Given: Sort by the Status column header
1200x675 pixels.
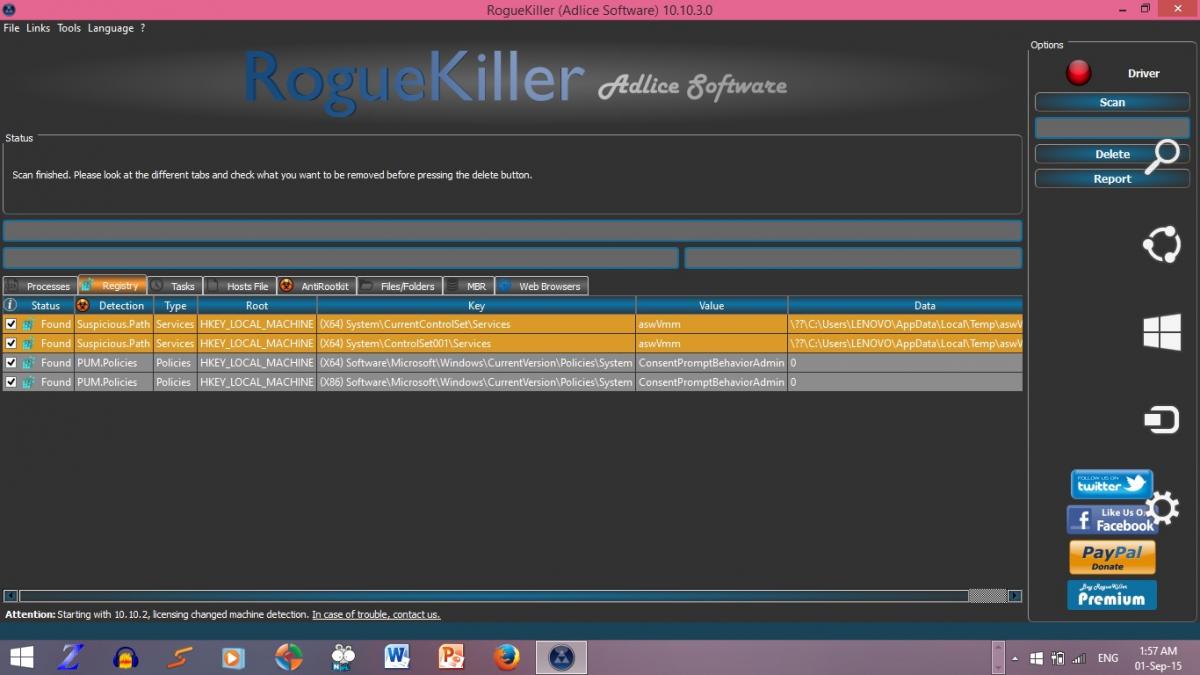Looking at the screenshot, I should [x=46, y=305].
